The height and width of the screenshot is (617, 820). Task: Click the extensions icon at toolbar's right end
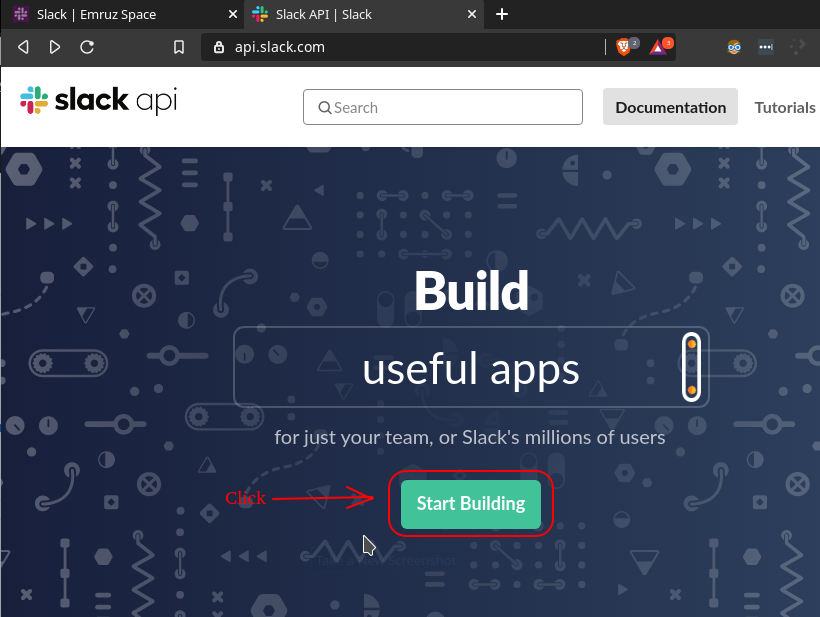[x=798, y=47]
